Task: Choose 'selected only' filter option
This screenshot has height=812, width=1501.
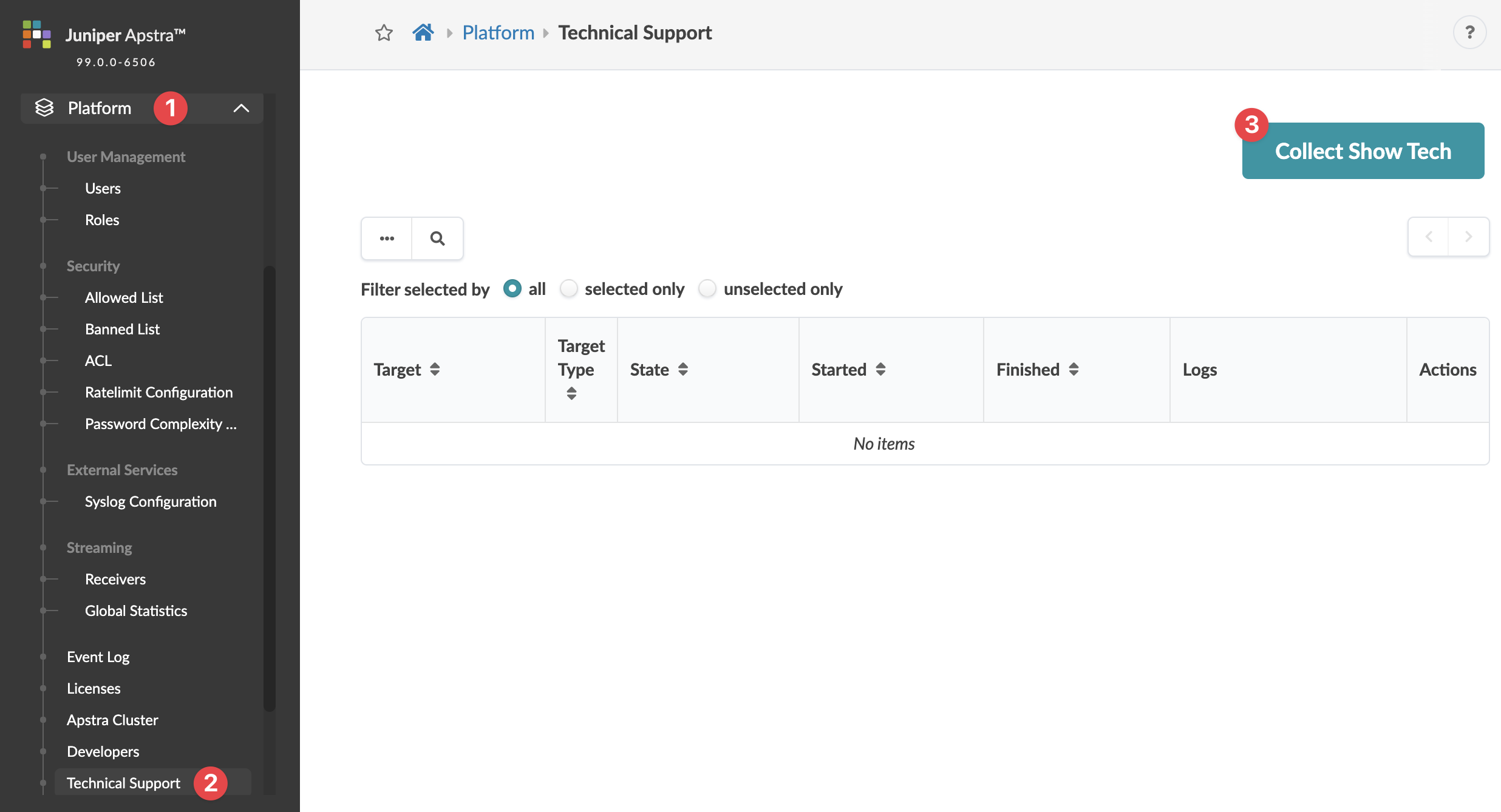Action: tap(569, 289)
